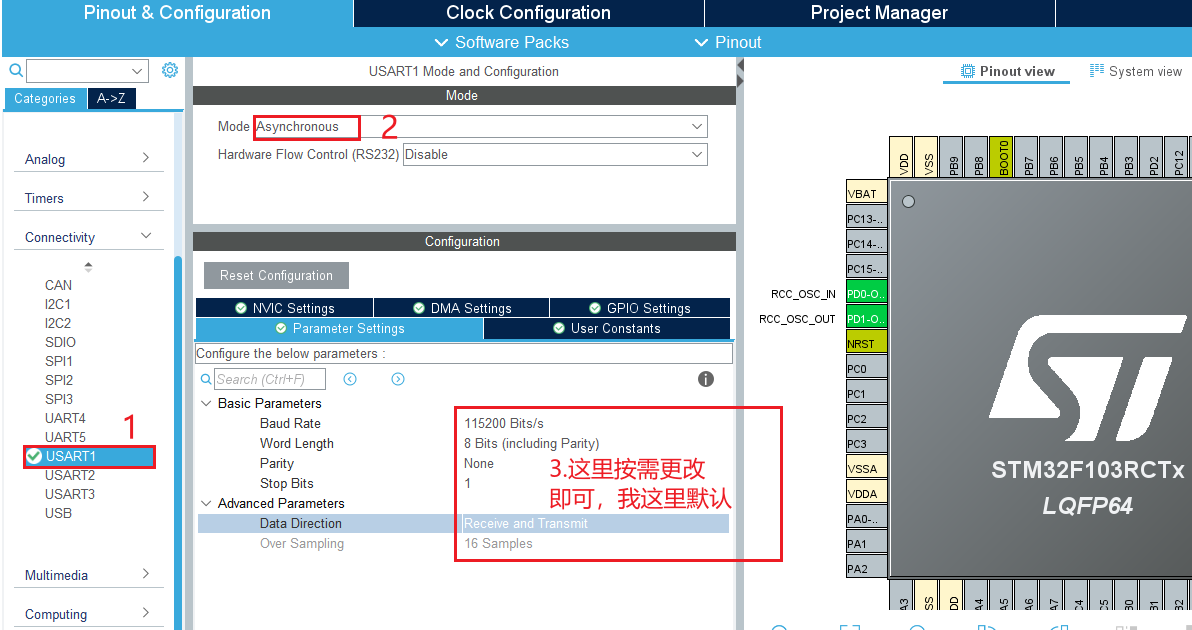Select pin PB9 at chip top

[x=953, y=157]
